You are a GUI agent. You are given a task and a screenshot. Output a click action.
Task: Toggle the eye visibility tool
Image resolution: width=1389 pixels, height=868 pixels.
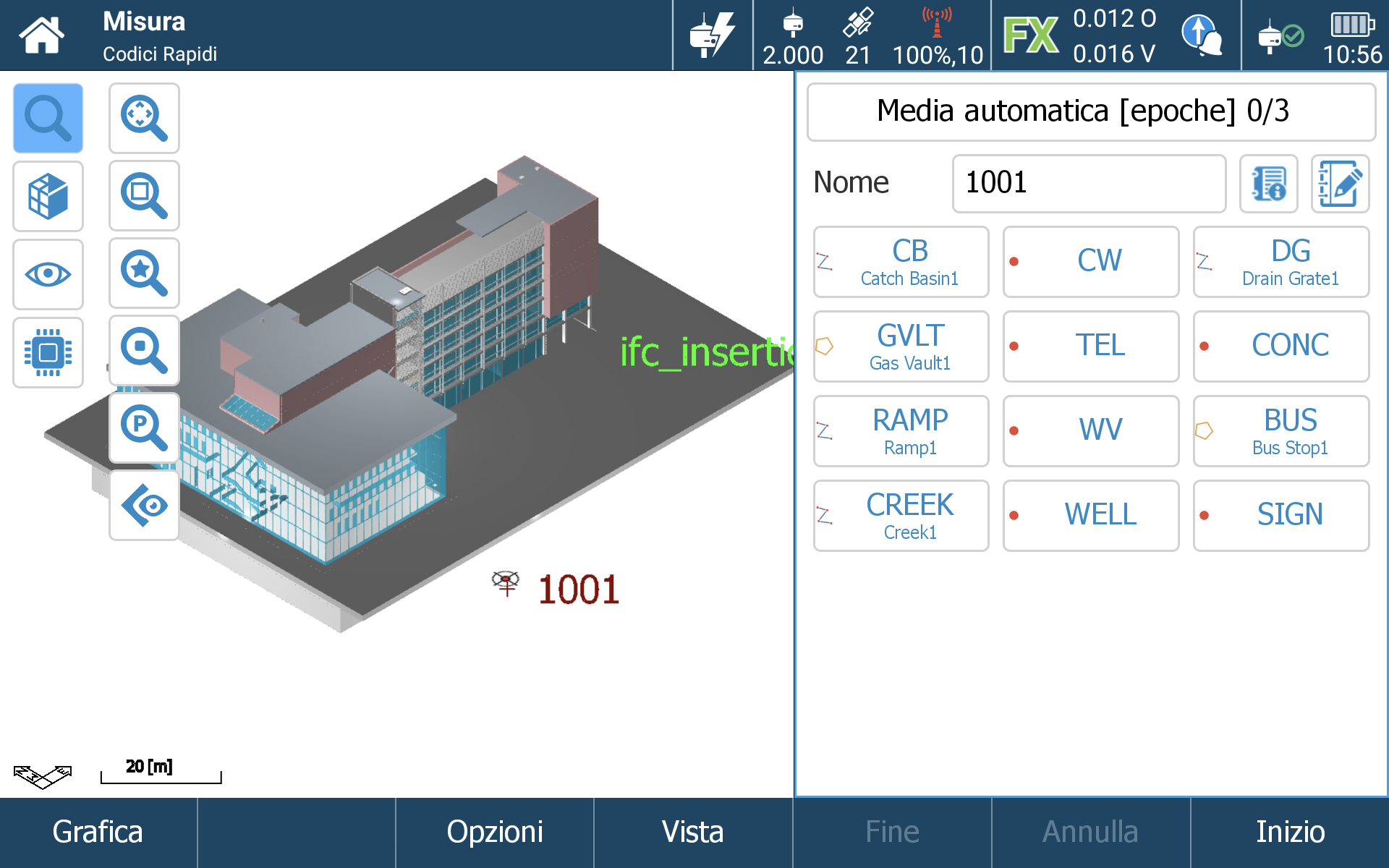point(48,274)
